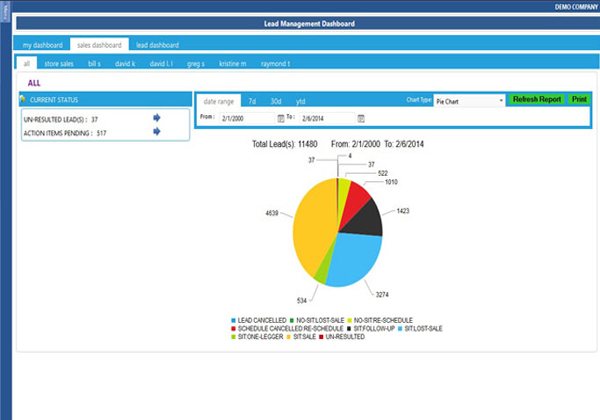Open the From date calendar picker
600x420 pixels.
point(280,119)
